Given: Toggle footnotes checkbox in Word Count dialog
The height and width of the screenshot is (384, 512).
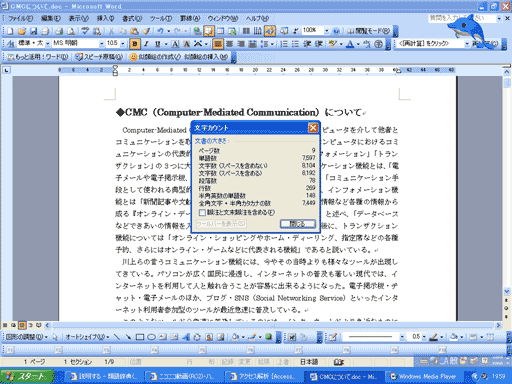Looking at the screenshot, I should click(x=202, y=212).
